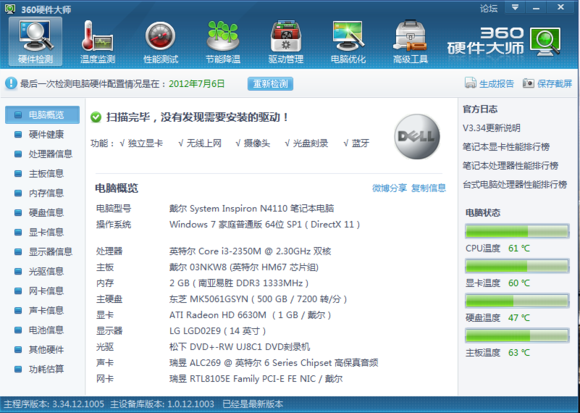Click the 保存截屏 camera icon
Image resolution: width=580 pixels, height=413 pixels.
coord(528,83)
